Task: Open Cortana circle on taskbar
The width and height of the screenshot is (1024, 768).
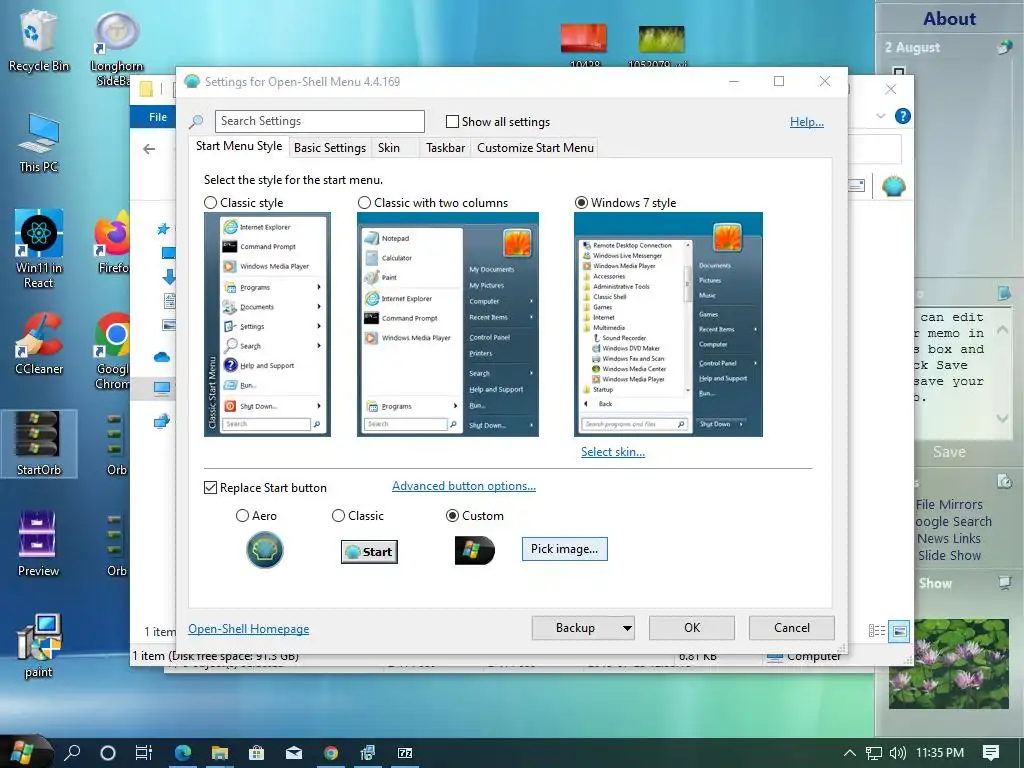Action: [x=108, y=753]
